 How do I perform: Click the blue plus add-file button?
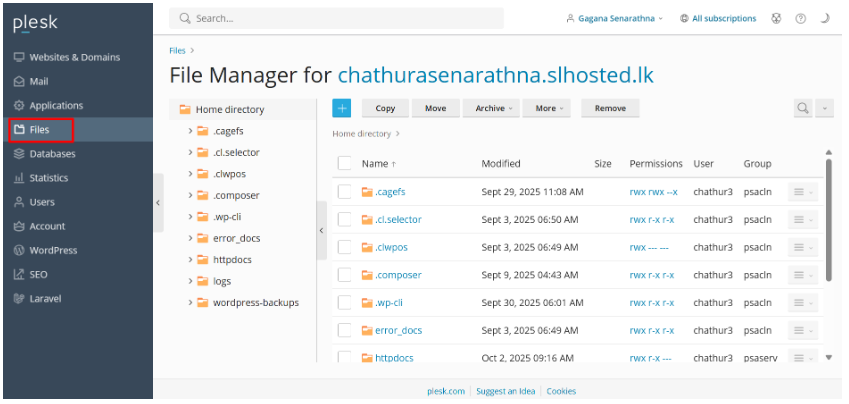click(x=342, y=108)
